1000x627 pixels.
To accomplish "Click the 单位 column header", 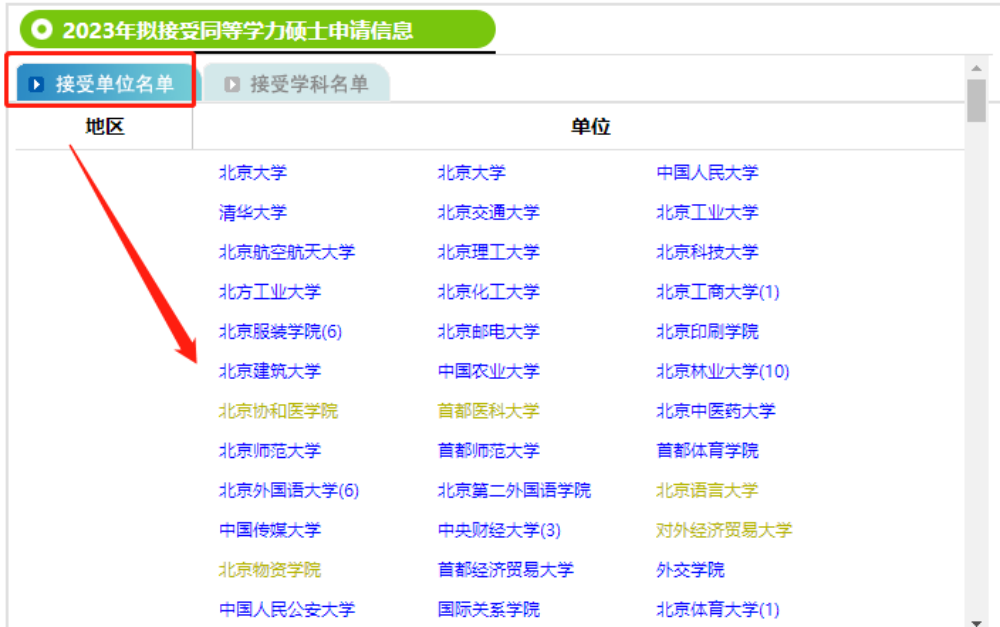I will pos(591,126).
